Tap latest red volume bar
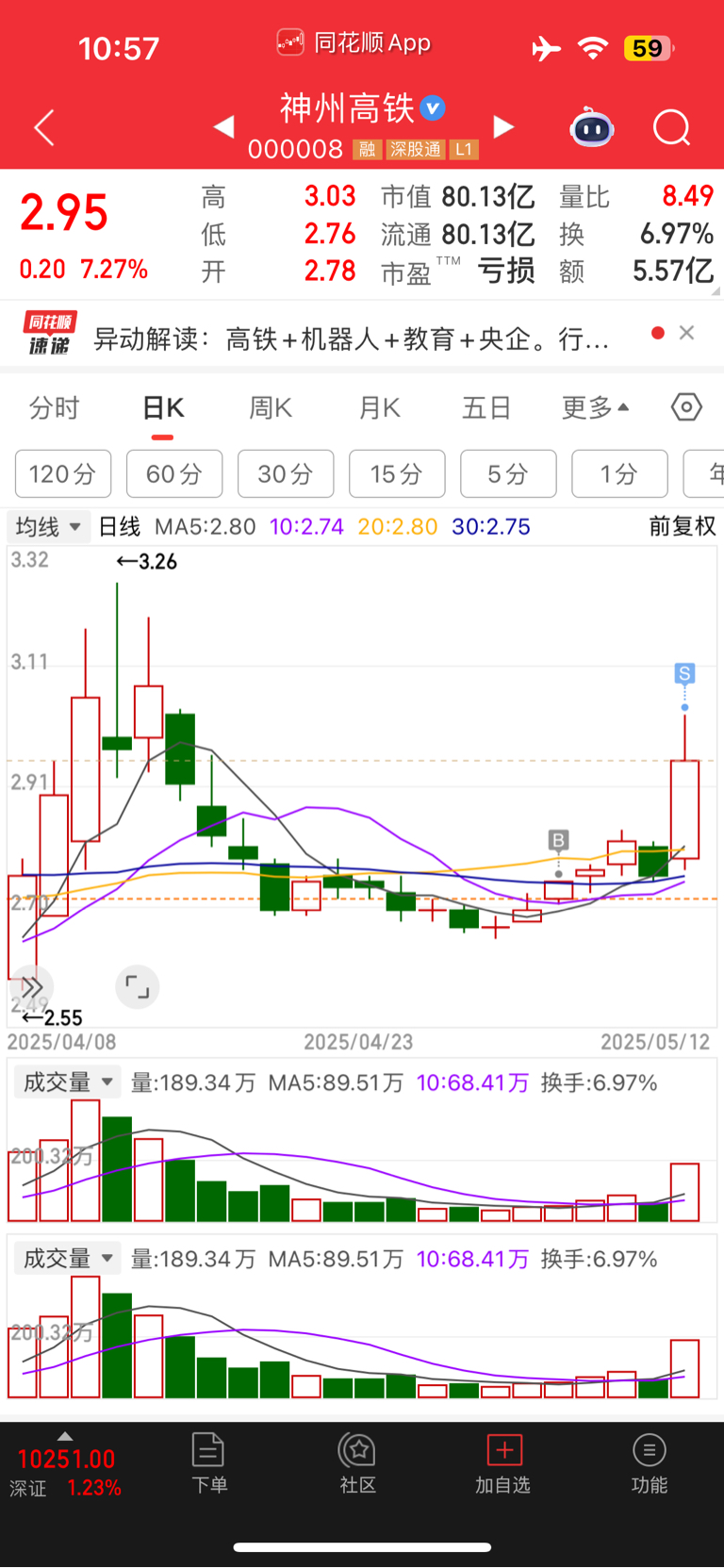 tap(685, 1193)
